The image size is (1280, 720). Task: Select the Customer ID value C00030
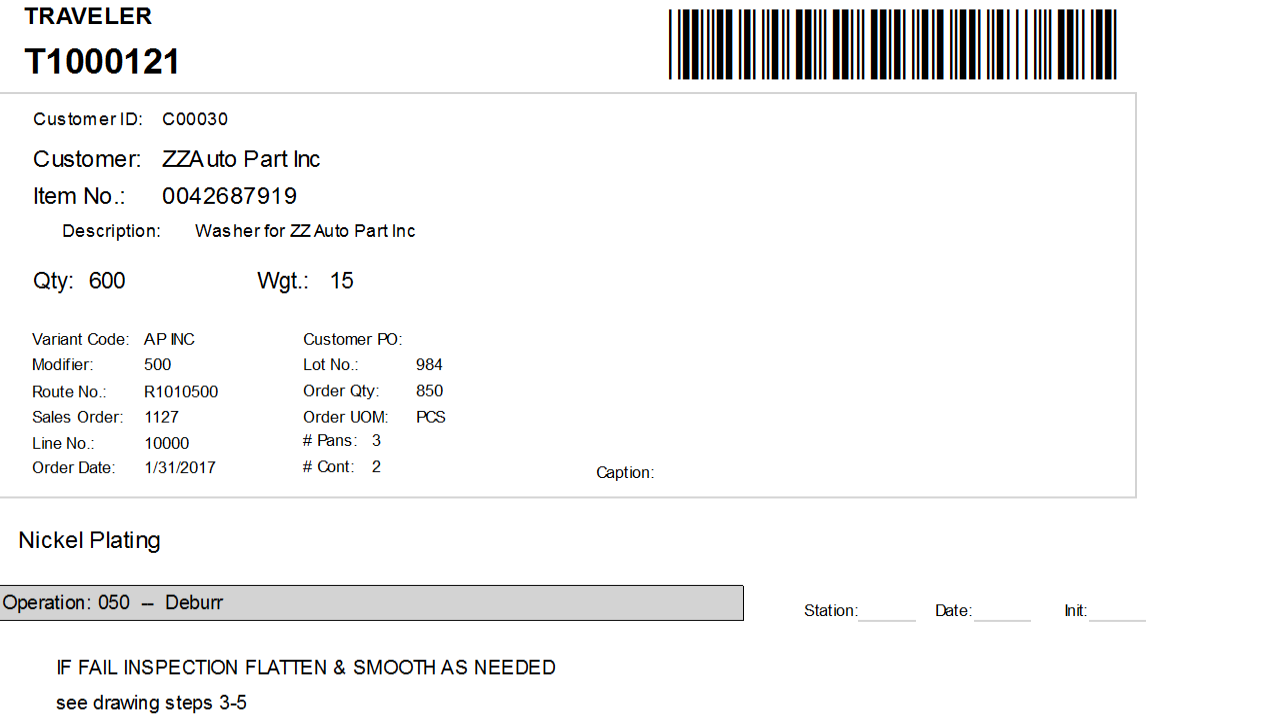(x=195, y=119)
